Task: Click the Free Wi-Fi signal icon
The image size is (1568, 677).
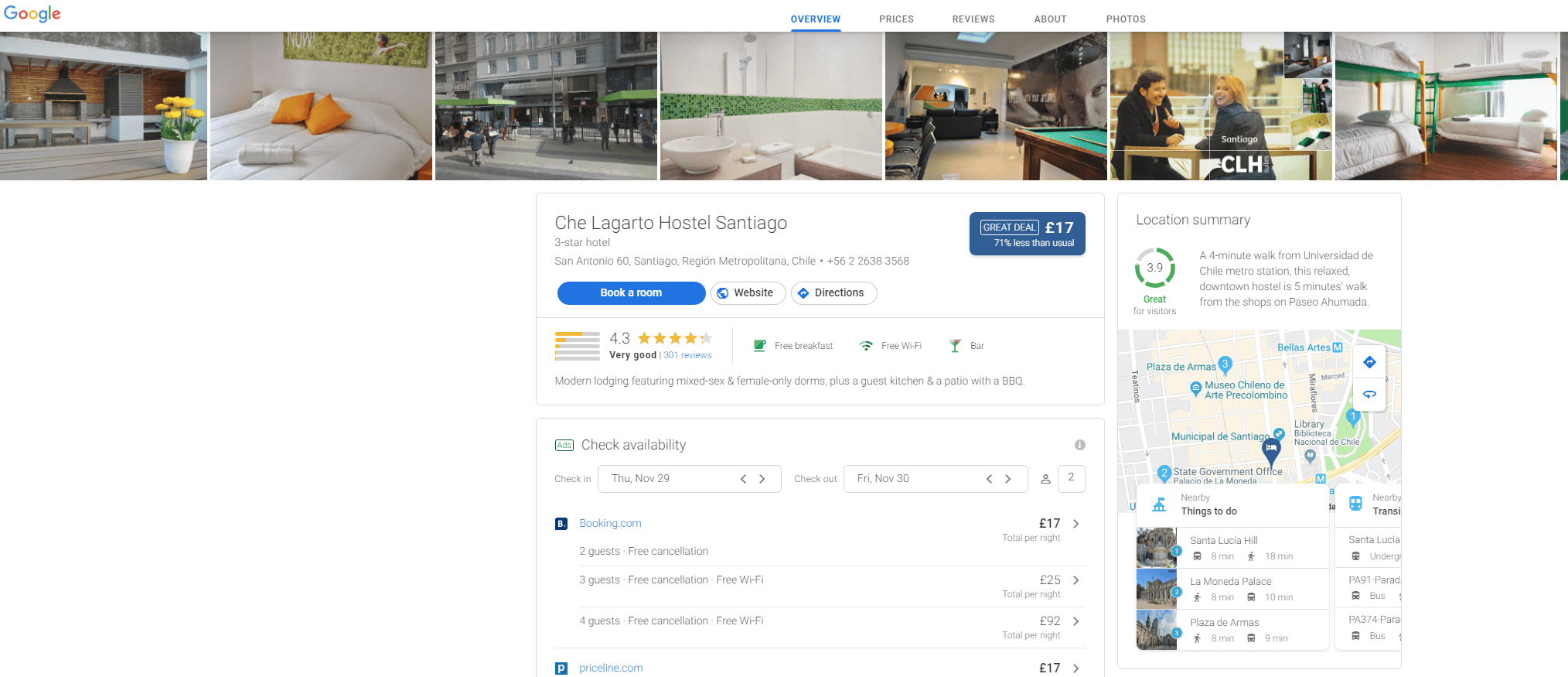Action: pos(866,346)
